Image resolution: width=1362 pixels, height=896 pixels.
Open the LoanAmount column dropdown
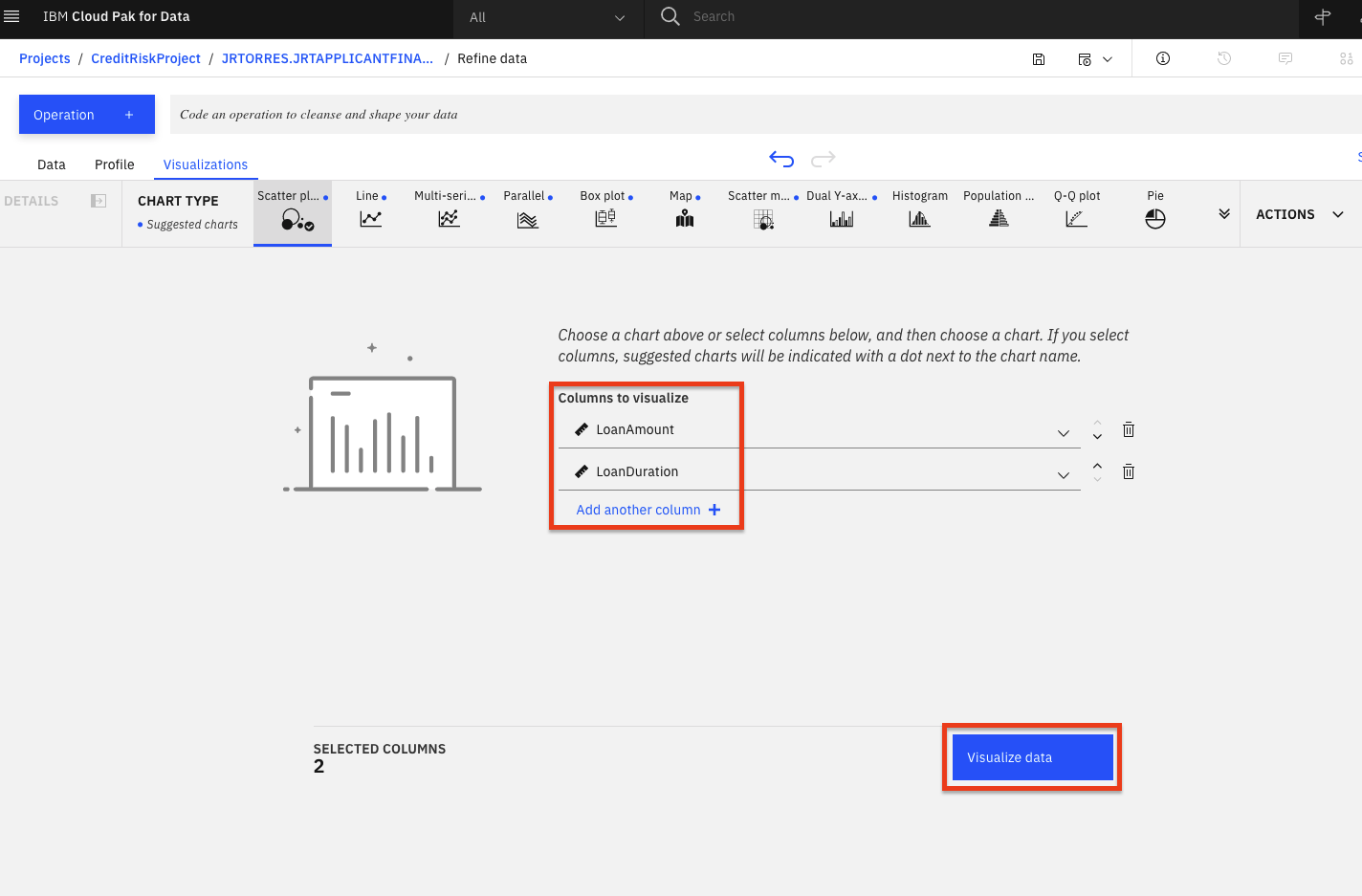(1064, 433)
